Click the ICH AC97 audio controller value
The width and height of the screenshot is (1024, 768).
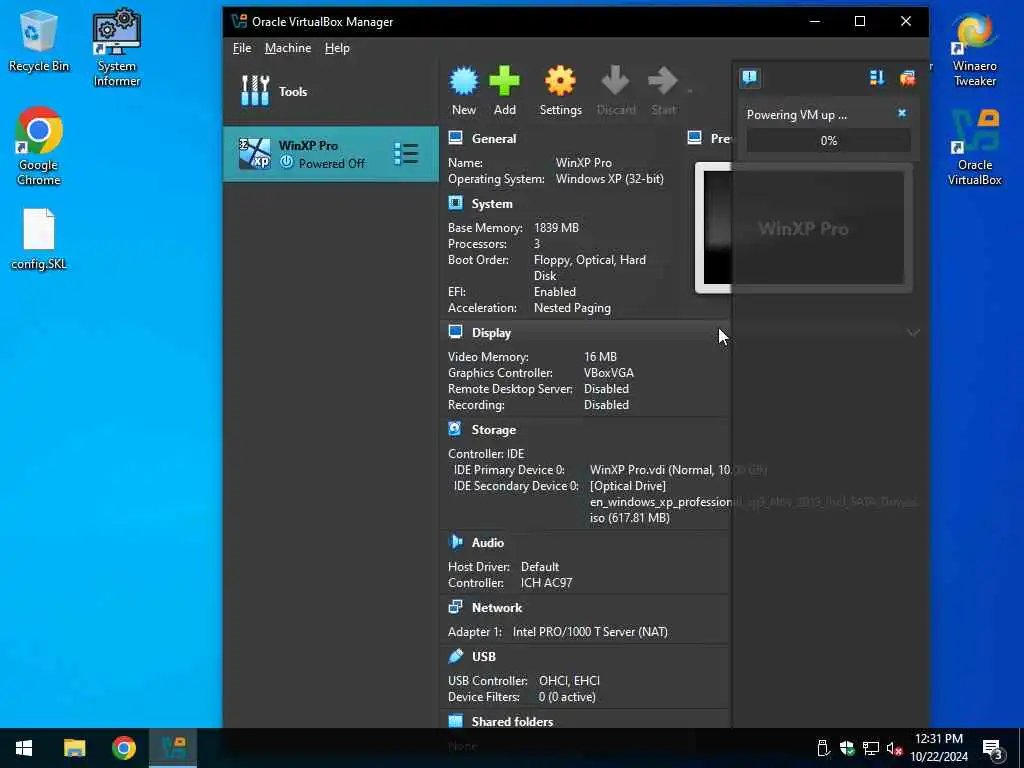pyautogui.click(x=546, y=583)
